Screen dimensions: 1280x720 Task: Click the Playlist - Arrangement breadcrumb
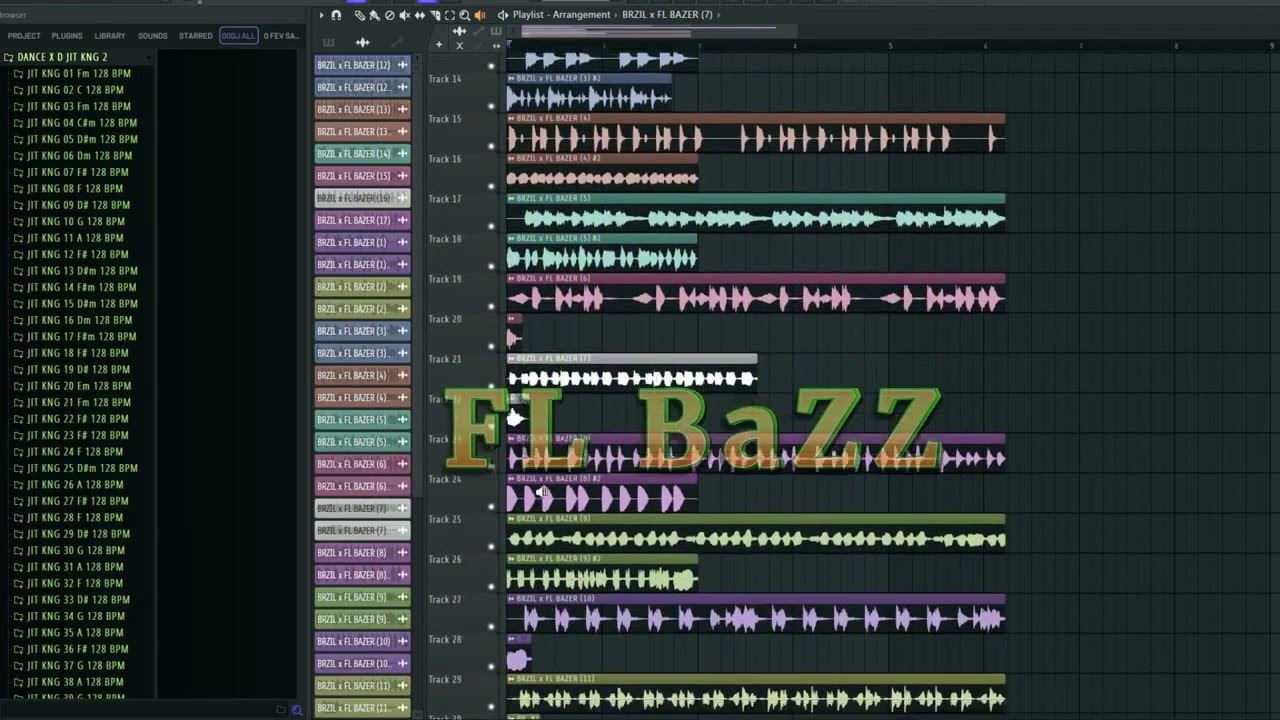pos(561,15)
